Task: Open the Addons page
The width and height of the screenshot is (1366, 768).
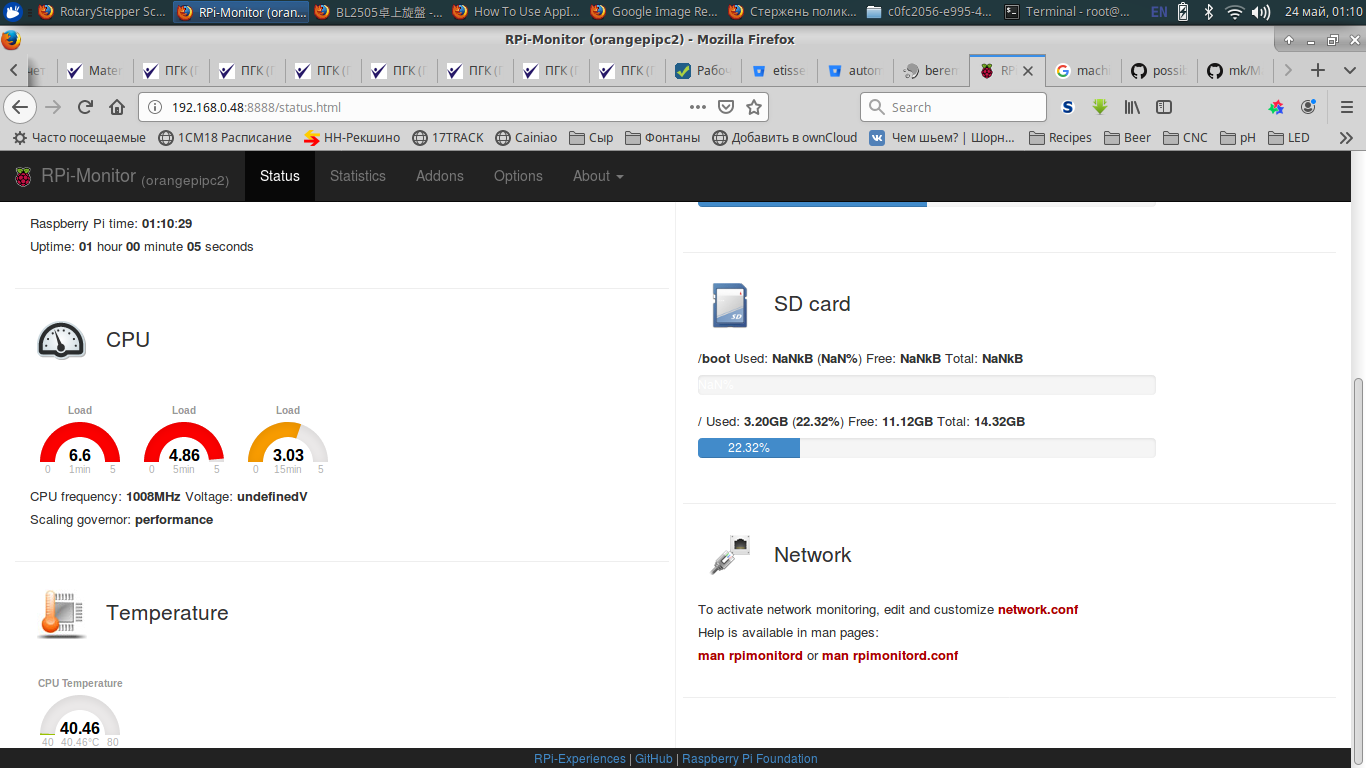Action: pos(440,176)
